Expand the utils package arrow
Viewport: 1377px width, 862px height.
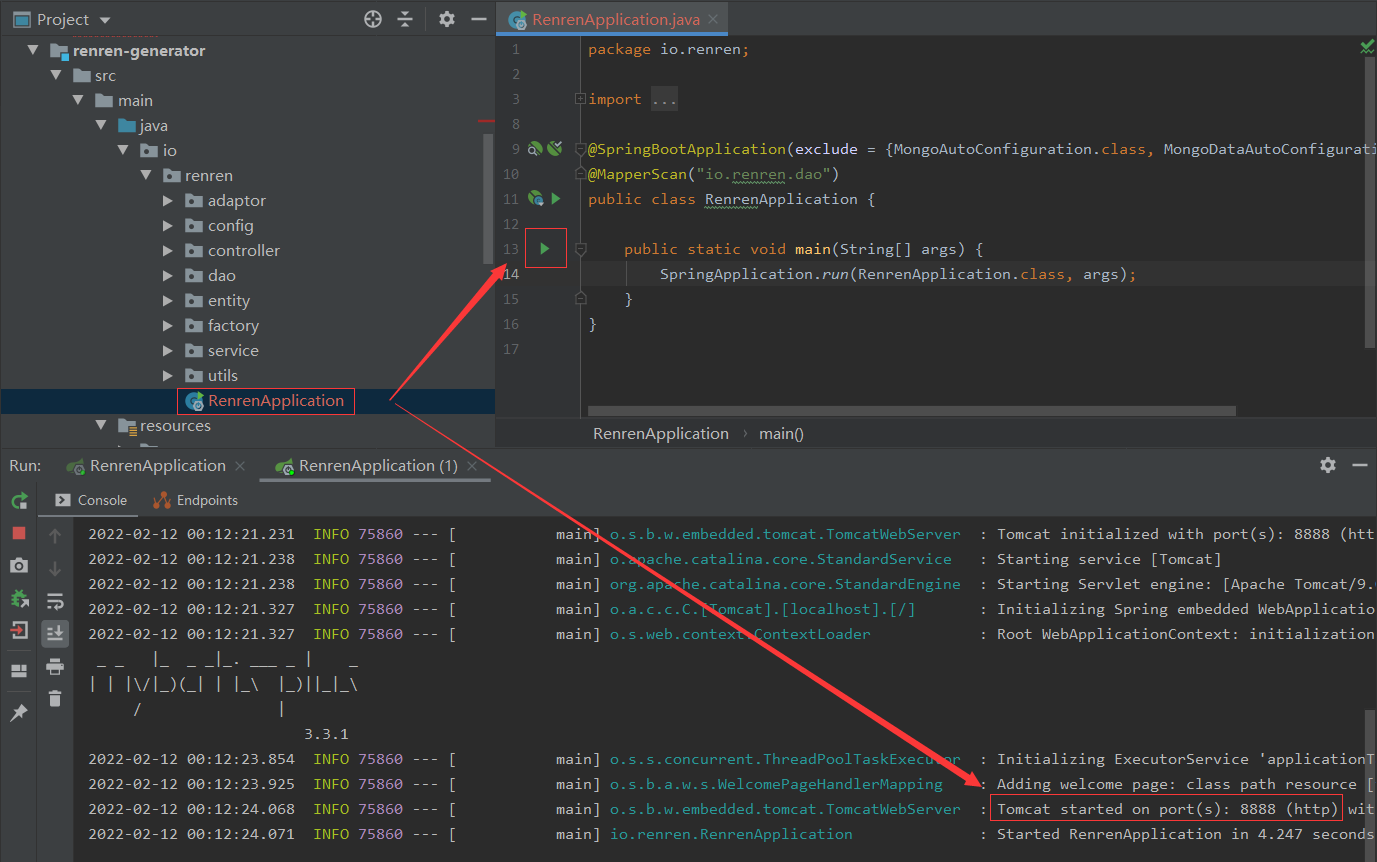coord(168,375)
